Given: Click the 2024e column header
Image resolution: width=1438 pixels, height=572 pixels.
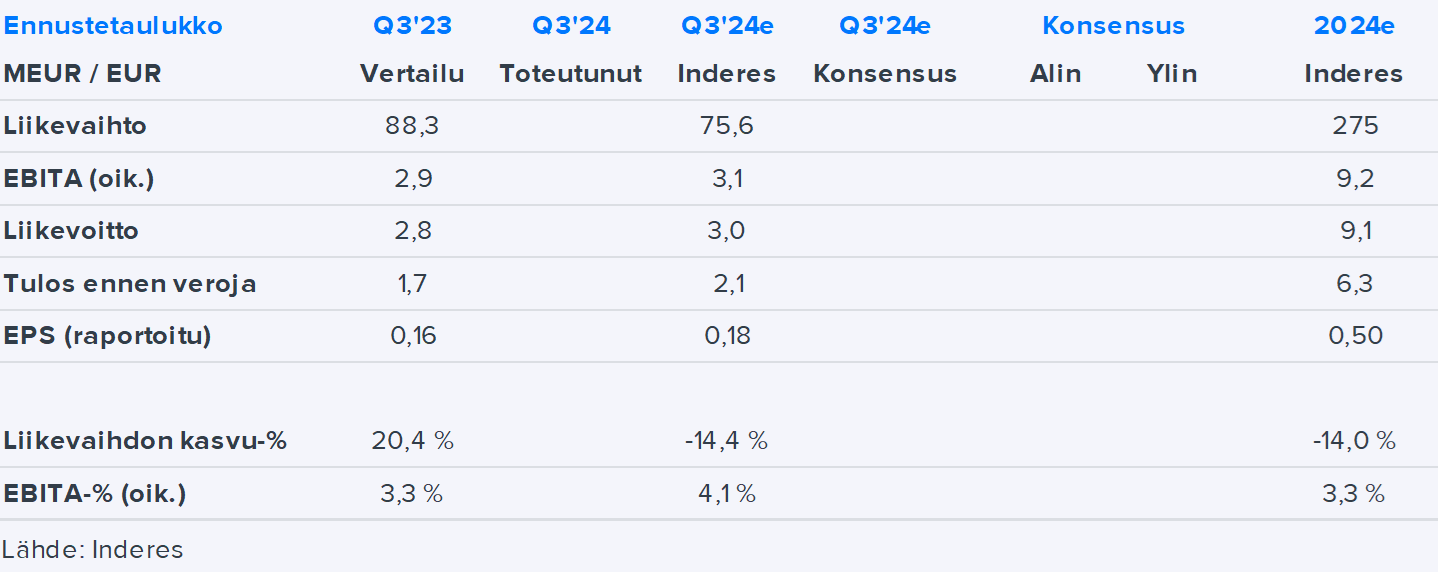Looking at the screenshot, I should tap(1354, 26).
